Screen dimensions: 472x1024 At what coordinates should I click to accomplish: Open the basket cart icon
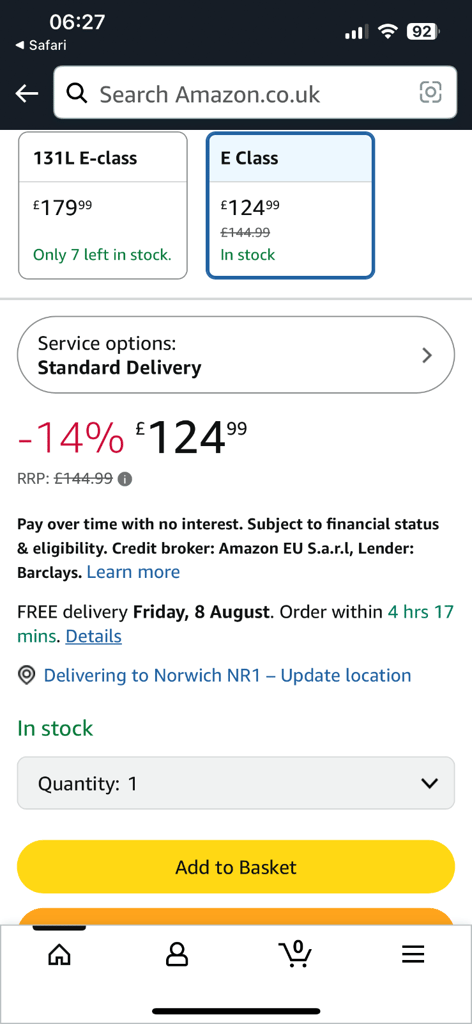tap(294, 953)
